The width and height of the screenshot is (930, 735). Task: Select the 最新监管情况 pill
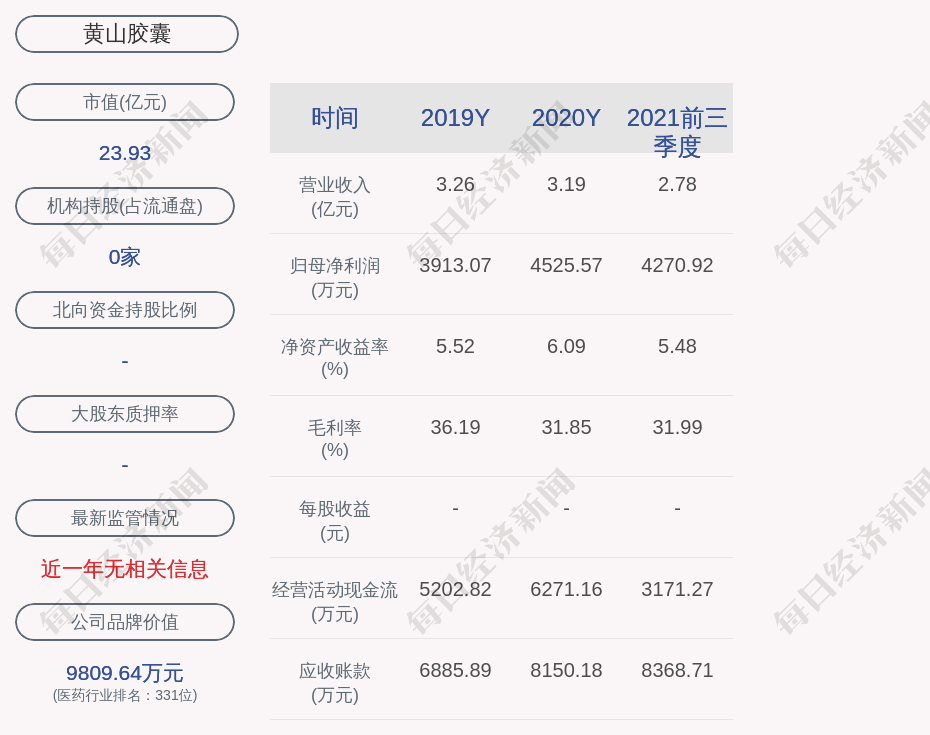pyautogui.click(x=125, y=518)
